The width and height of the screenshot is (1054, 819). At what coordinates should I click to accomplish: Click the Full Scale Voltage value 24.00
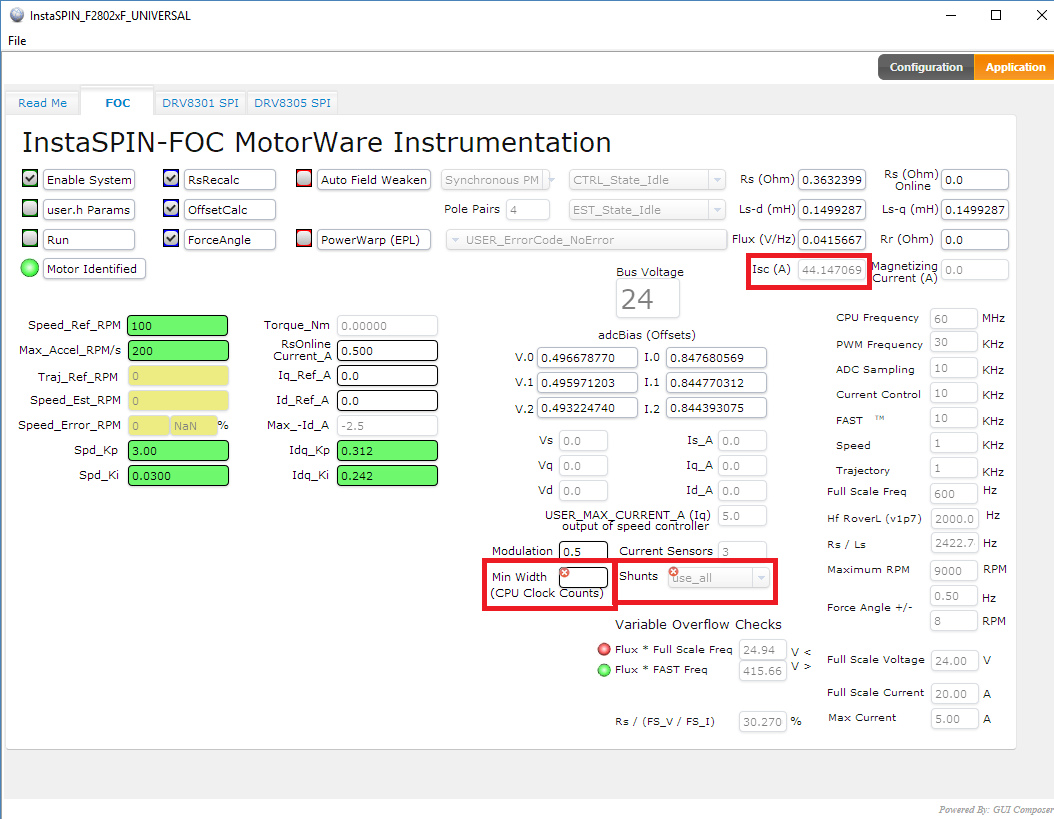(953, 660)
